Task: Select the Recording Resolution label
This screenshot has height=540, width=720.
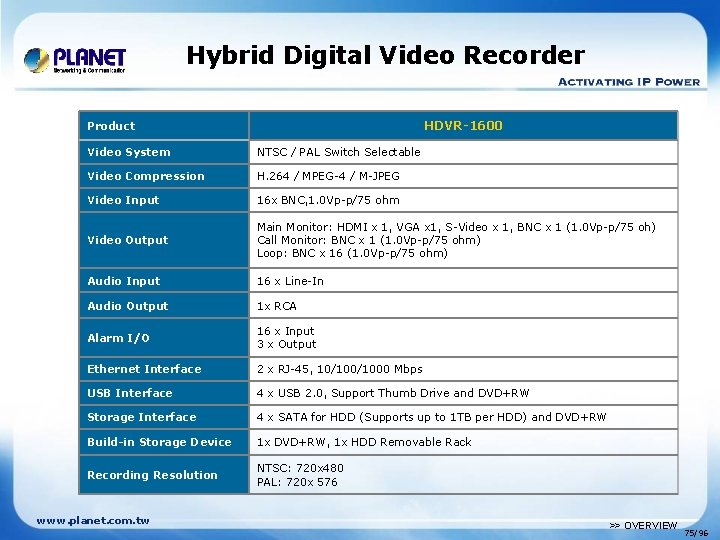Action: pyautogui.click(x=152, y=475)
